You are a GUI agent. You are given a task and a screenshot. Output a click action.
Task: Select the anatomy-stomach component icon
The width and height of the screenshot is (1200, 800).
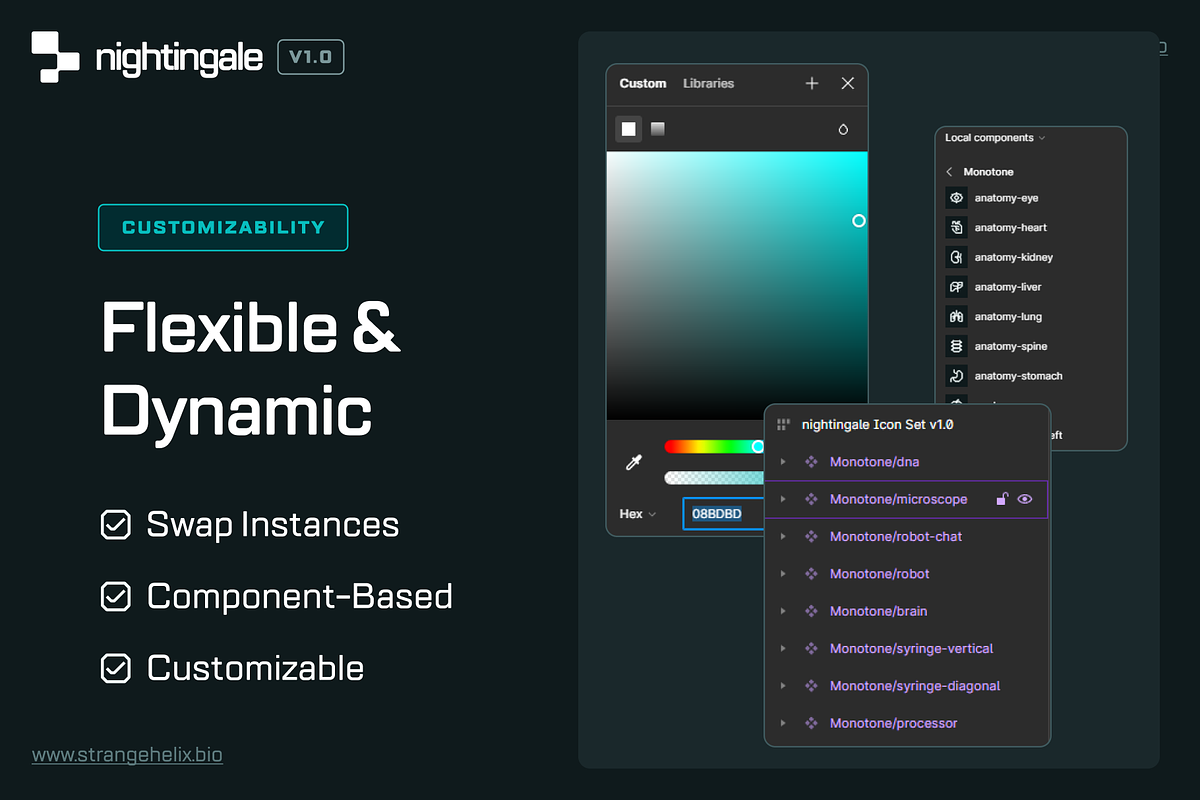pyautogui.click(x=956, y=376)
